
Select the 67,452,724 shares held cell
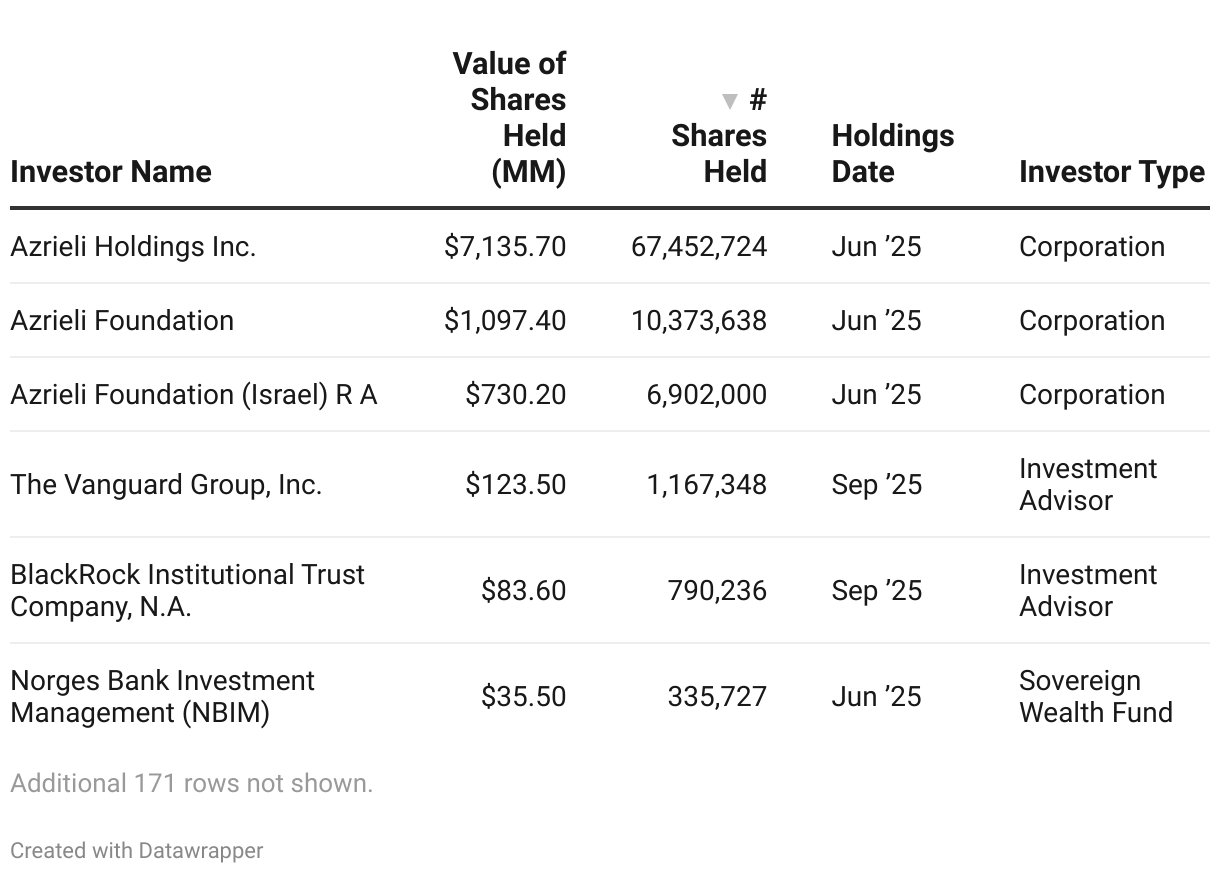tap(699, 247)
